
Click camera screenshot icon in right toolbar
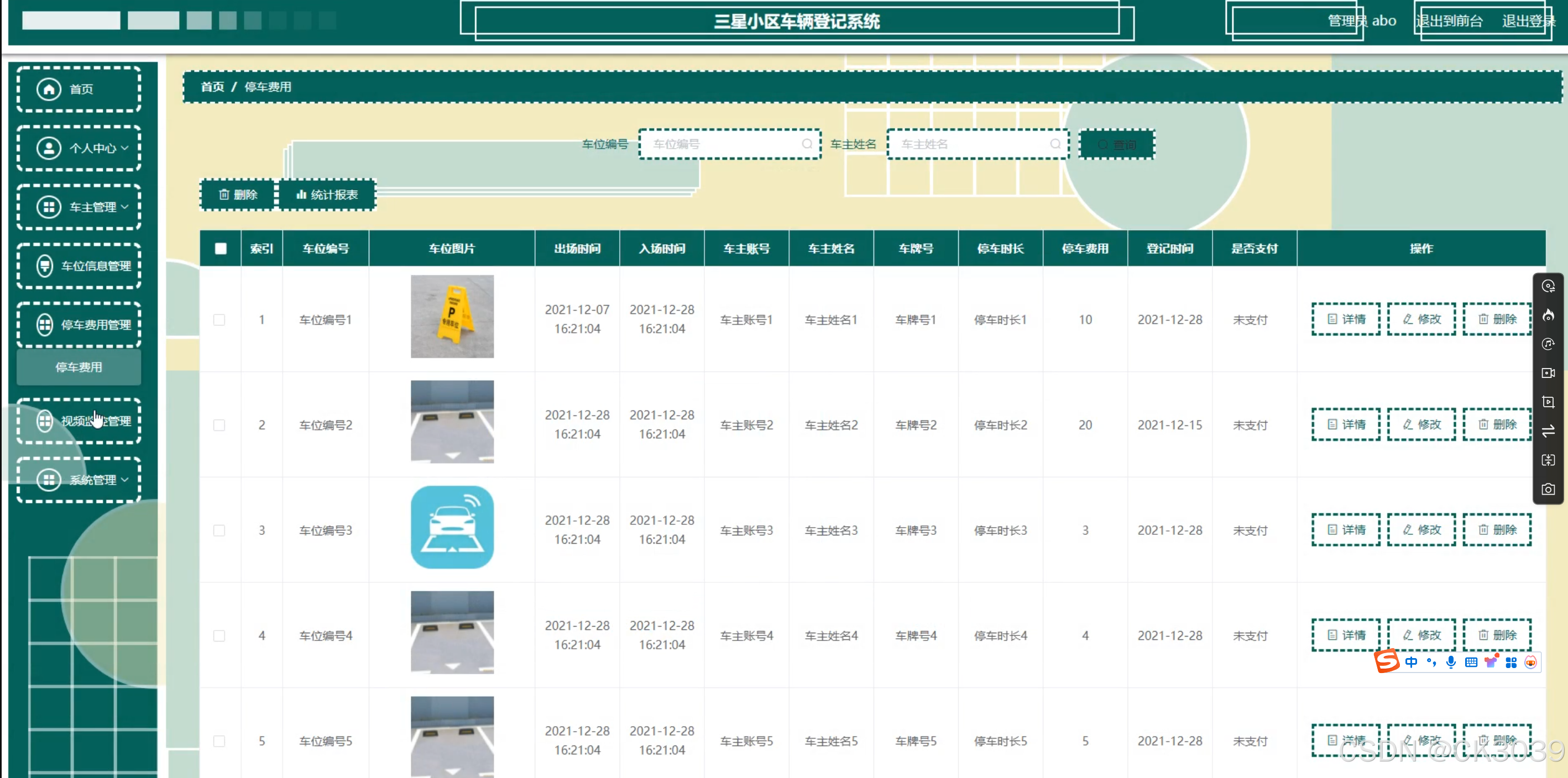point(1548,490)
